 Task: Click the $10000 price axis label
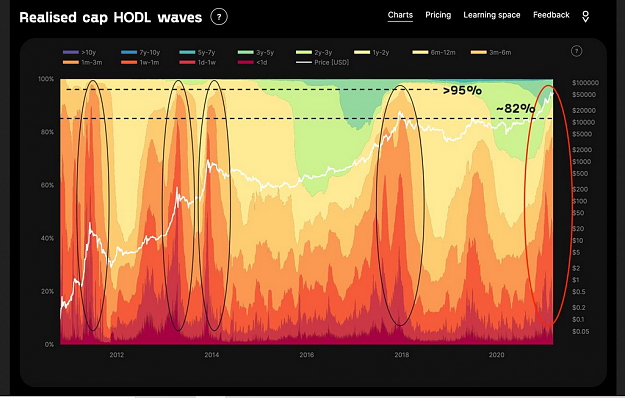point(584,122)
